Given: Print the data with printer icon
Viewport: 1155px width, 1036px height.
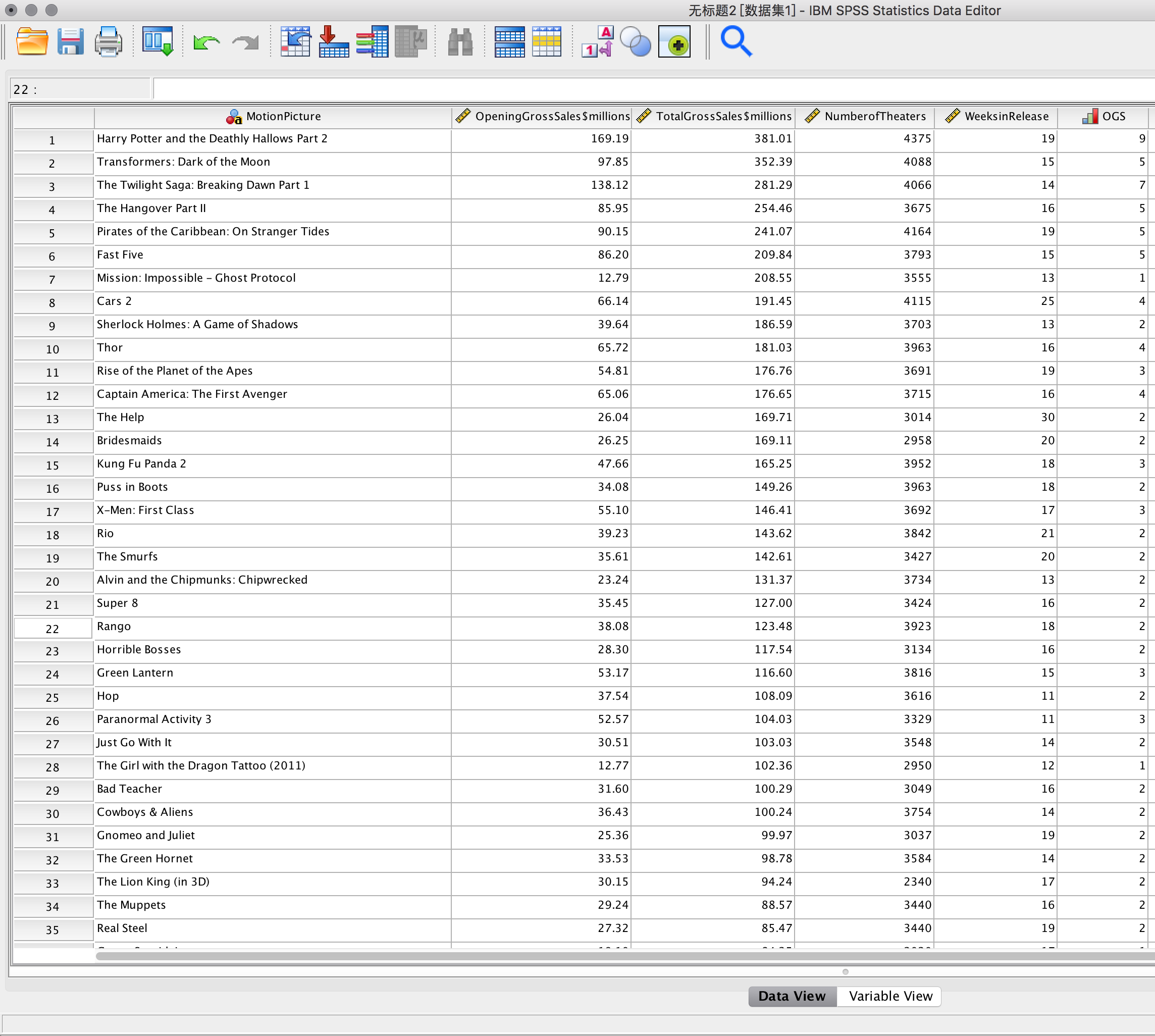Looking at the screenshot, I should click(x=108, y=41).
